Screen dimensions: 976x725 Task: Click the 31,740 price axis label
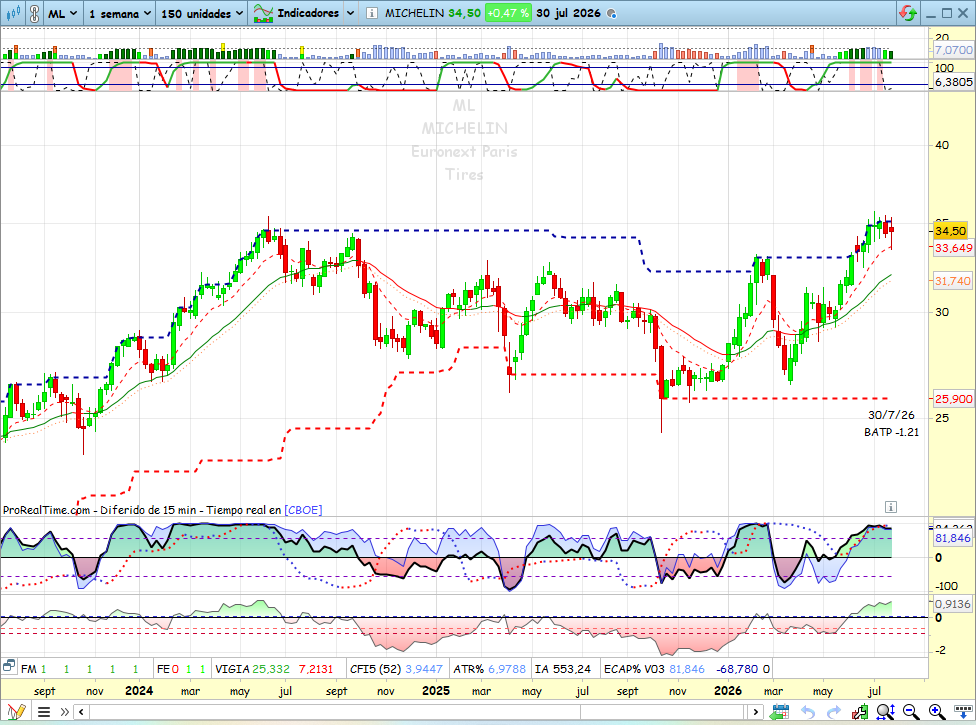coord(952,281)
